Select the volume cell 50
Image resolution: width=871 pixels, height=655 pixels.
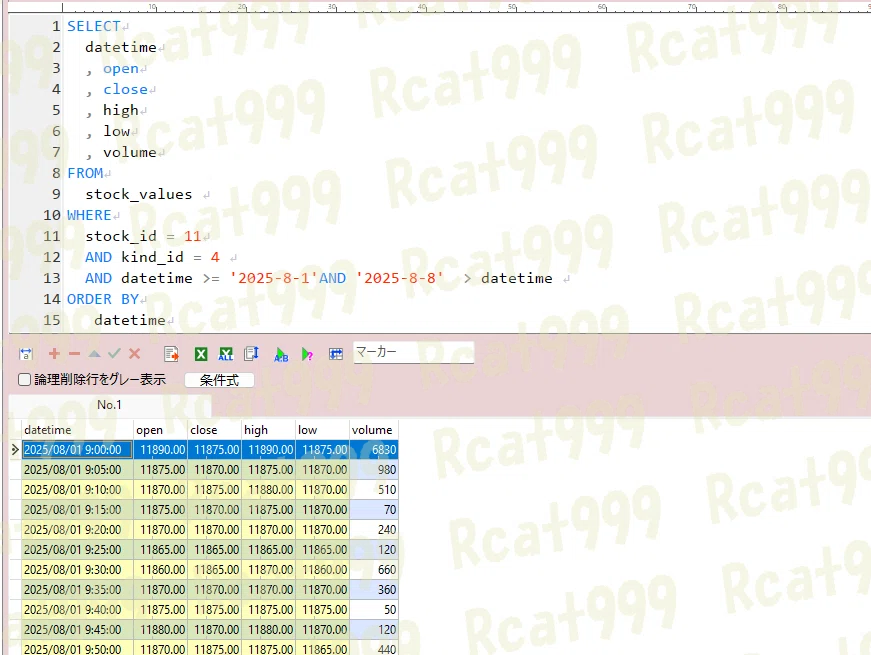(x=374, y=609)
